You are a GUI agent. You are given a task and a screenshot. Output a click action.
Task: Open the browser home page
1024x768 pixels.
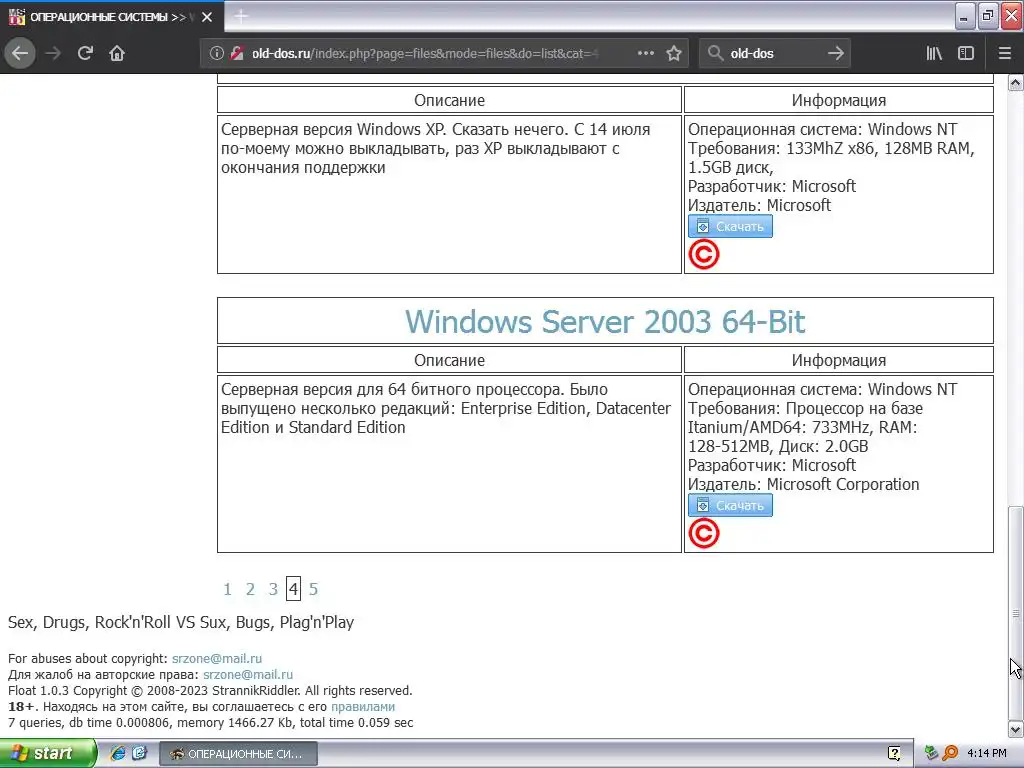click(x=117, y=53)
